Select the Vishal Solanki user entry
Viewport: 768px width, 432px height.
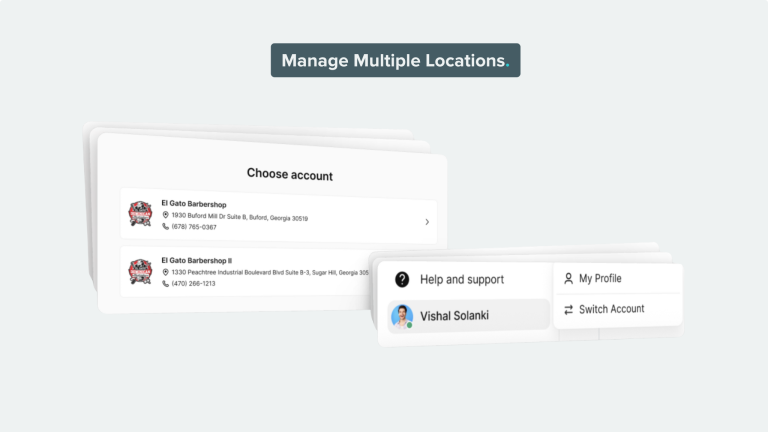point(468,316)
